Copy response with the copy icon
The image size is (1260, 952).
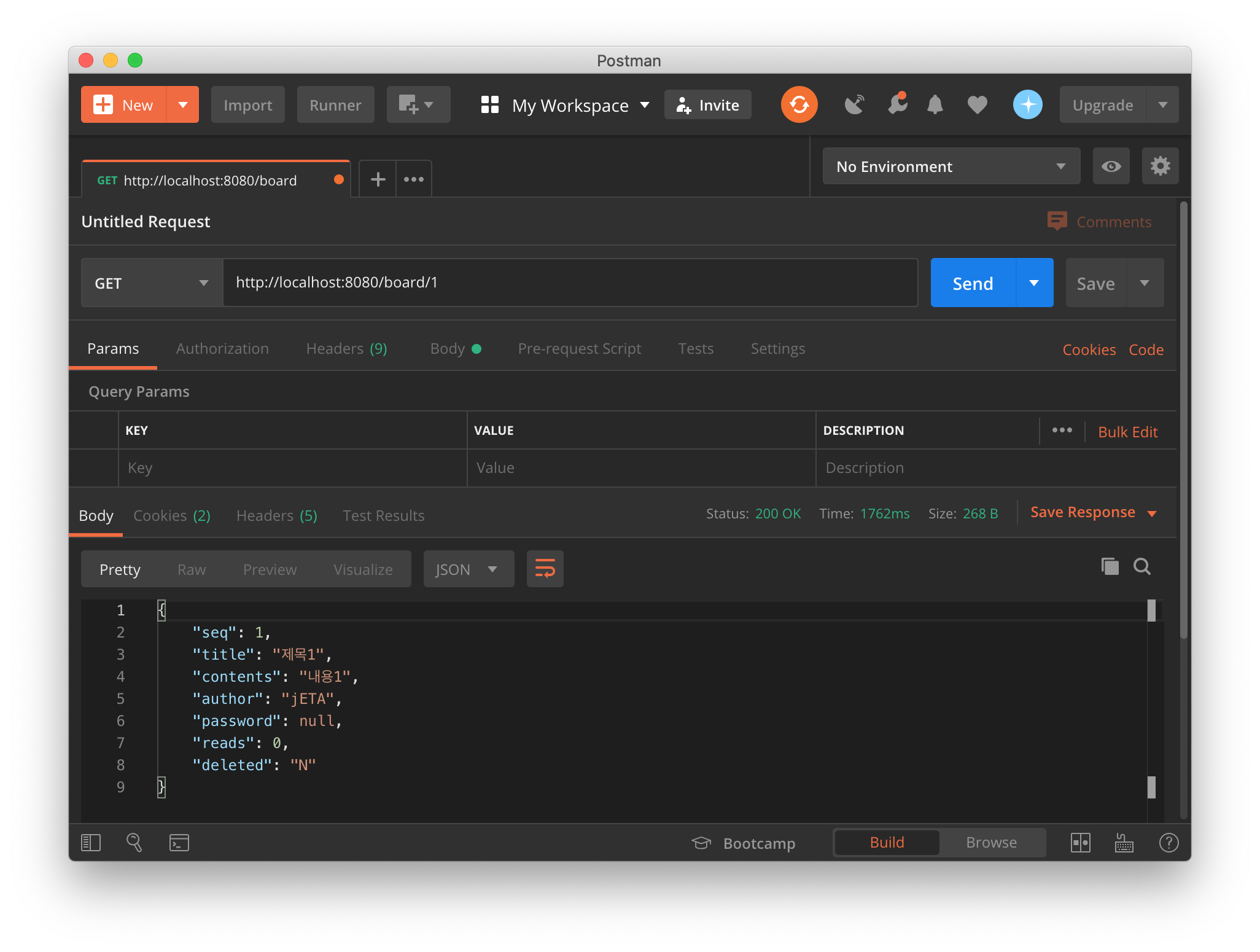(x=1110, y=566)
